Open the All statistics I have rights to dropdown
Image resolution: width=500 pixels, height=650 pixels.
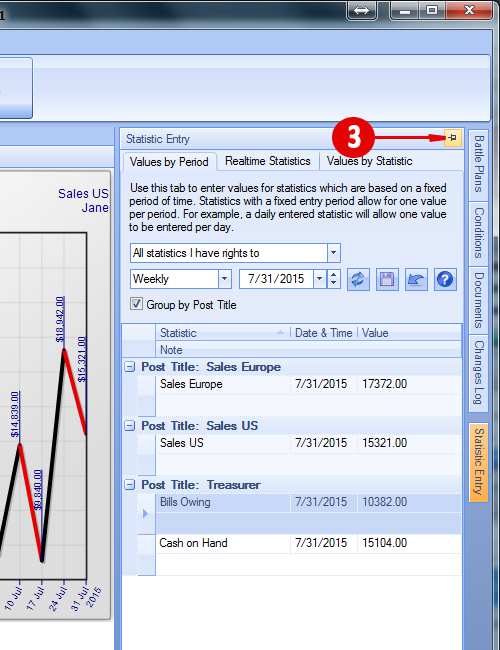click(x=334, y=253)
